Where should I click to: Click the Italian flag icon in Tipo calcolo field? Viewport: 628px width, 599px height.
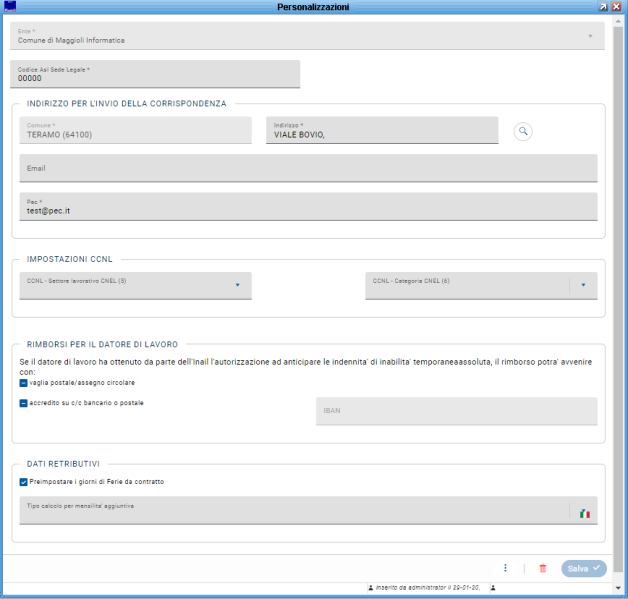[x=585, y=513]
